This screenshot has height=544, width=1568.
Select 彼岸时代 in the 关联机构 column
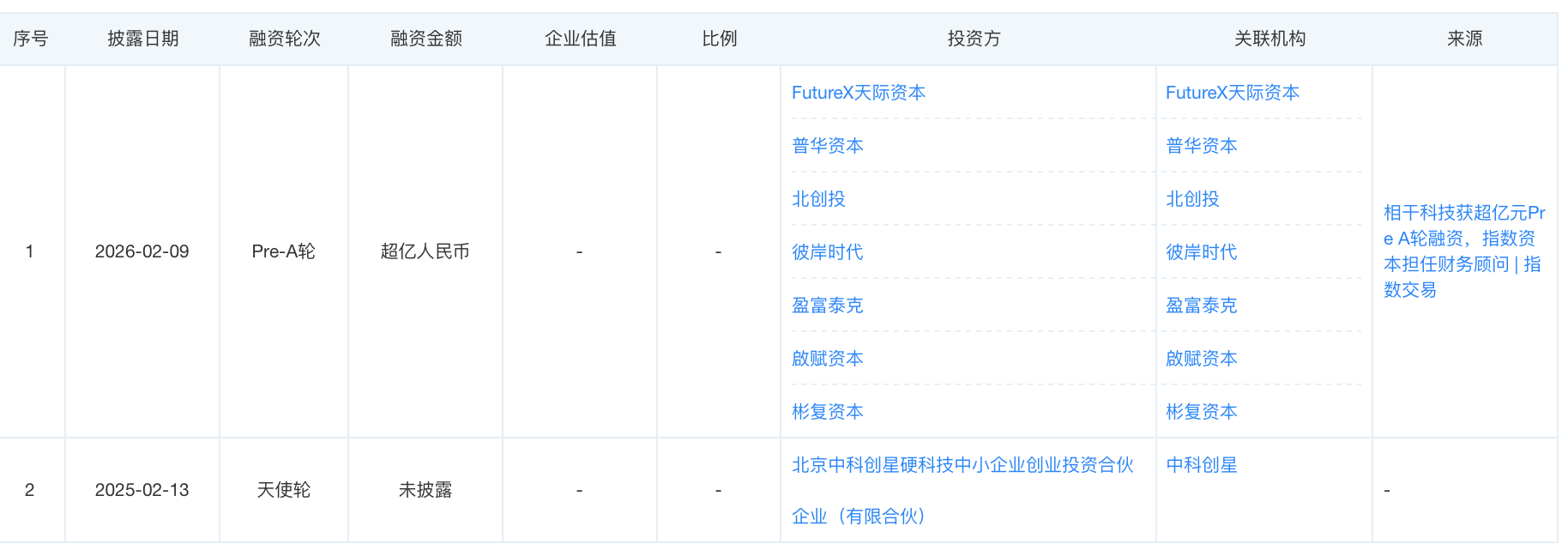pos(1201,252)
